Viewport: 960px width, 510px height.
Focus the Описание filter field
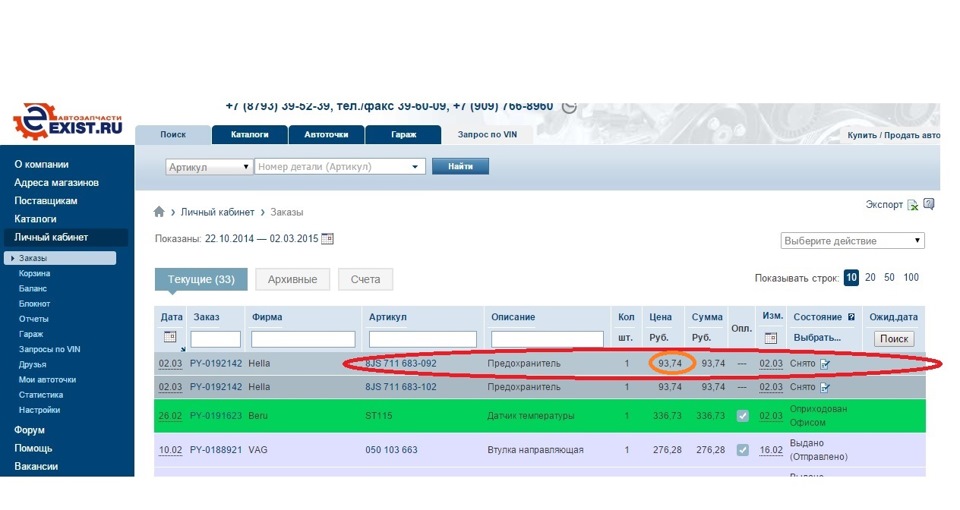pyautogui.click(x=547, y=339)
